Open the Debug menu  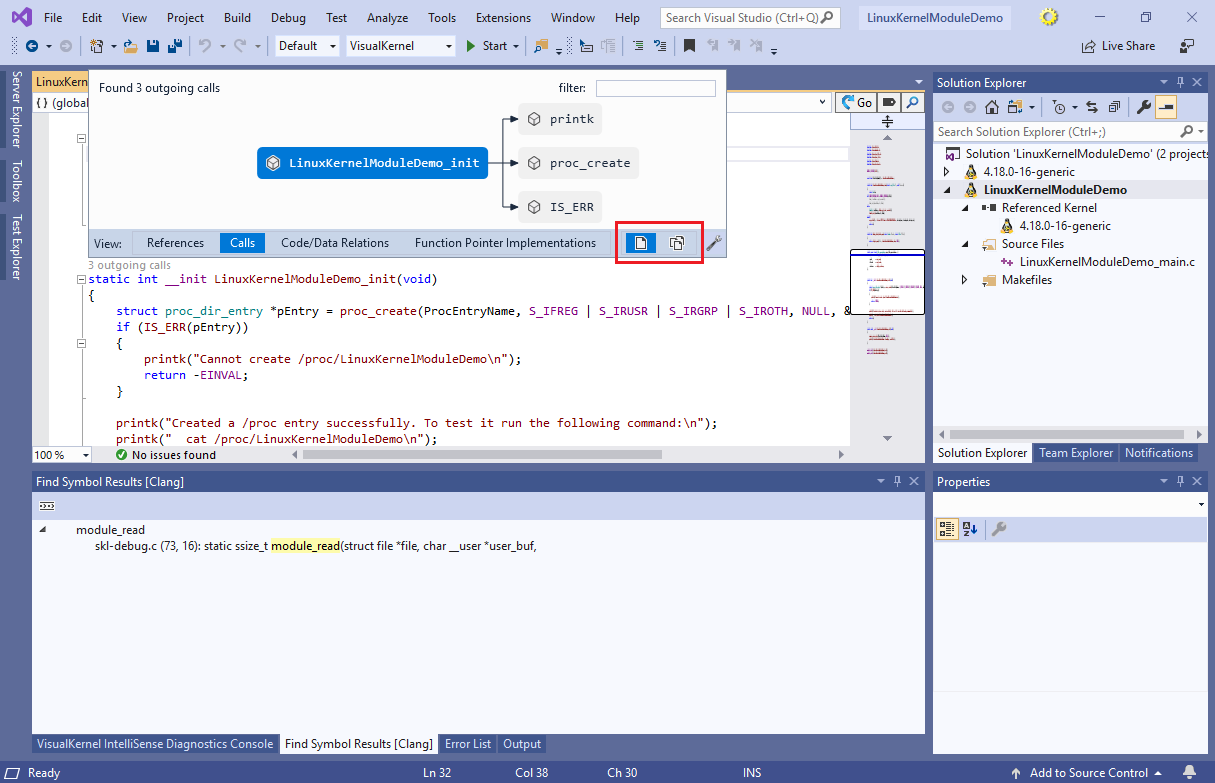(x=288, y=18)
